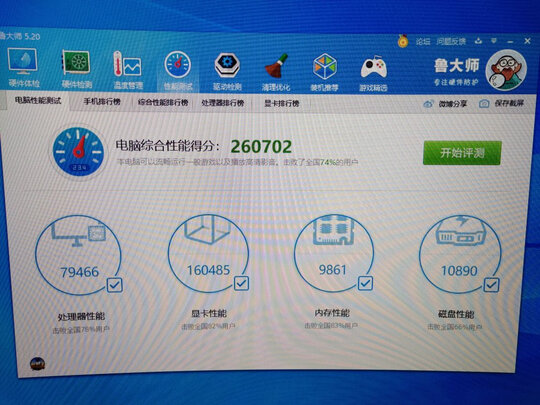Open the 问题反馈 feedback link
The width and height of the screenshot is (540, 405).
[451, 41]
